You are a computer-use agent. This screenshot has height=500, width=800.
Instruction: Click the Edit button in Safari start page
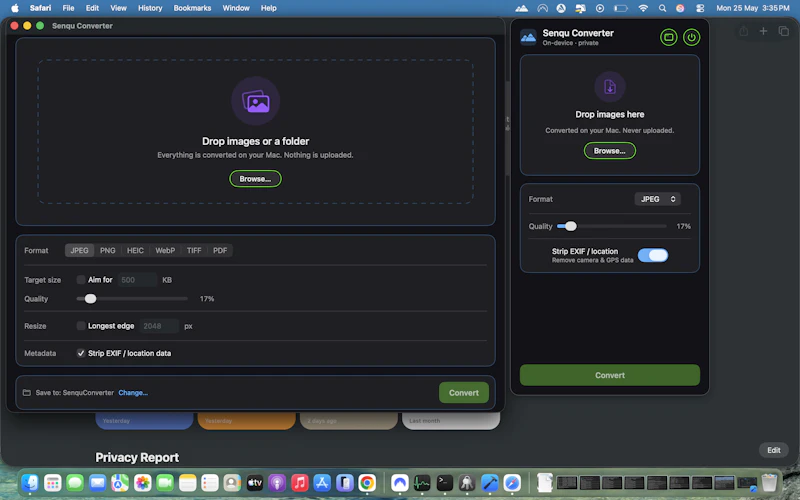tap(773, 450)
